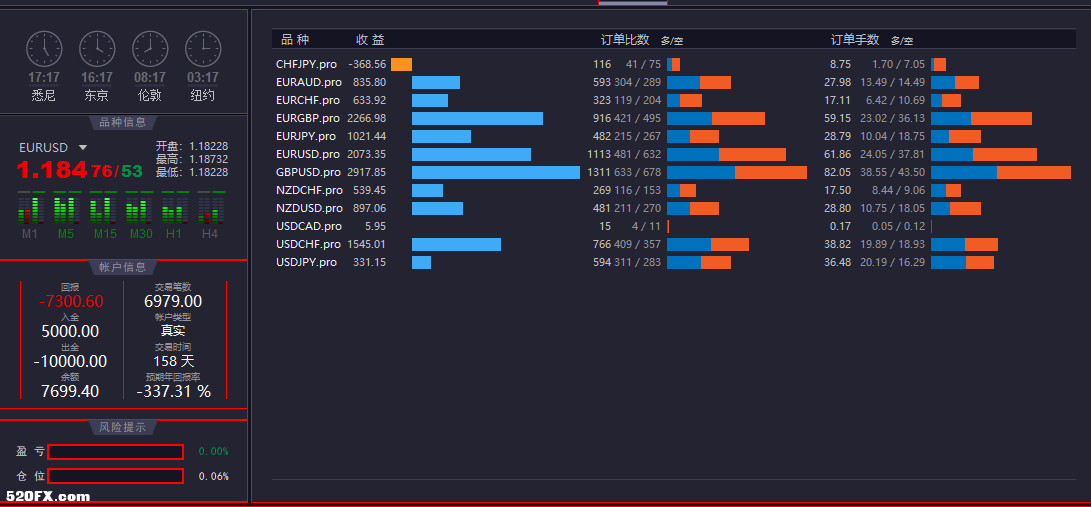The width and height of the screenshot is (1091, 507).
Task: Click the -337.31 % annual return value
Action: pyautogui.click(x=174, y=392)
